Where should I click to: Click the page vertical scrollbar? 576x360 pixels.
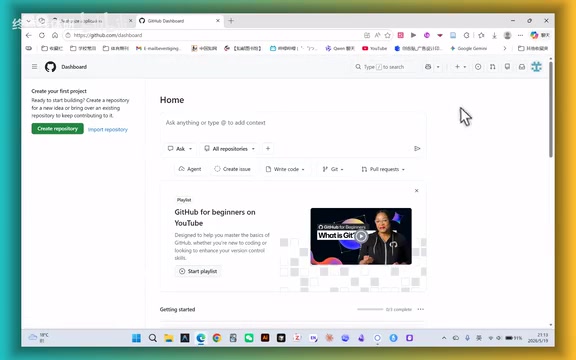[x=551, y=109]
